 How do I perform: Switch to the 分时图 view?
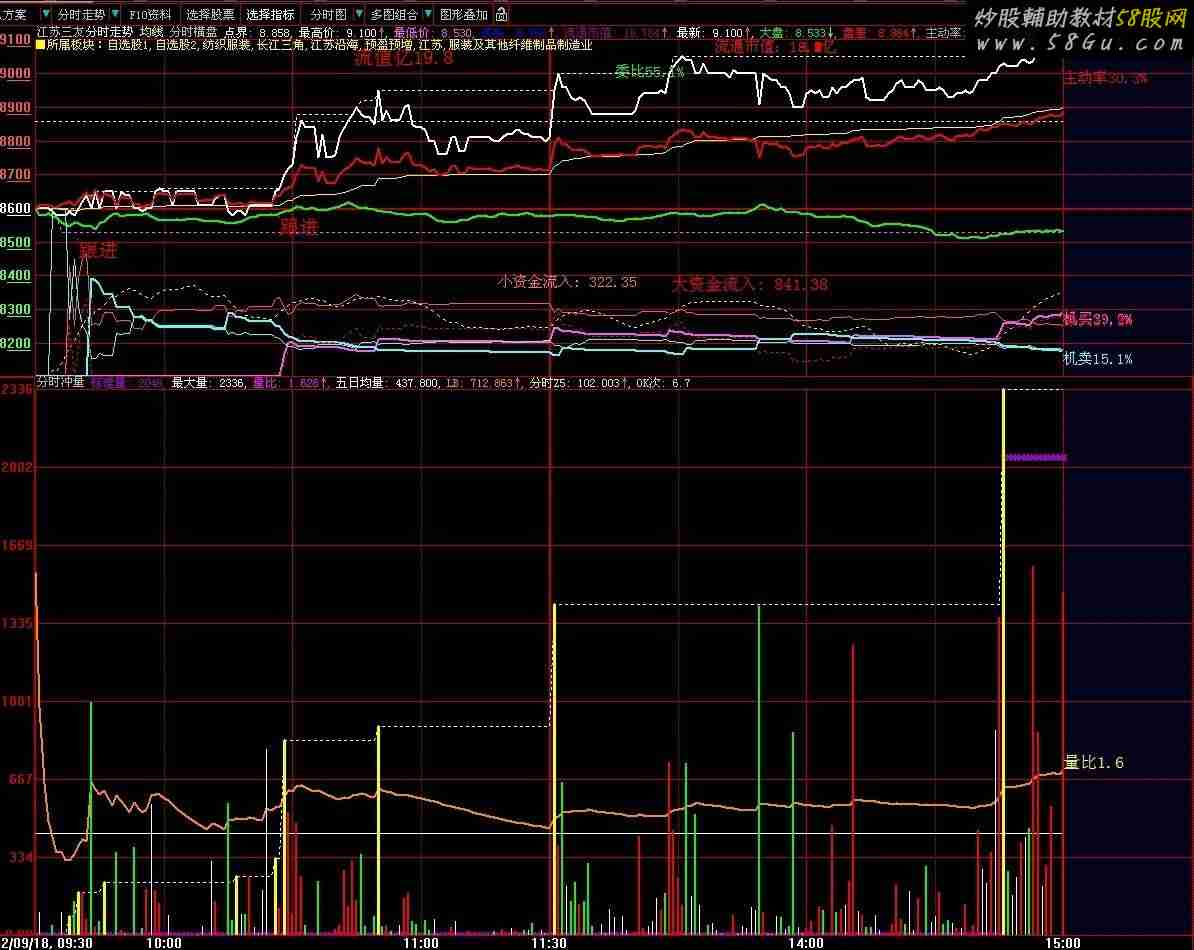coord(328,14)
